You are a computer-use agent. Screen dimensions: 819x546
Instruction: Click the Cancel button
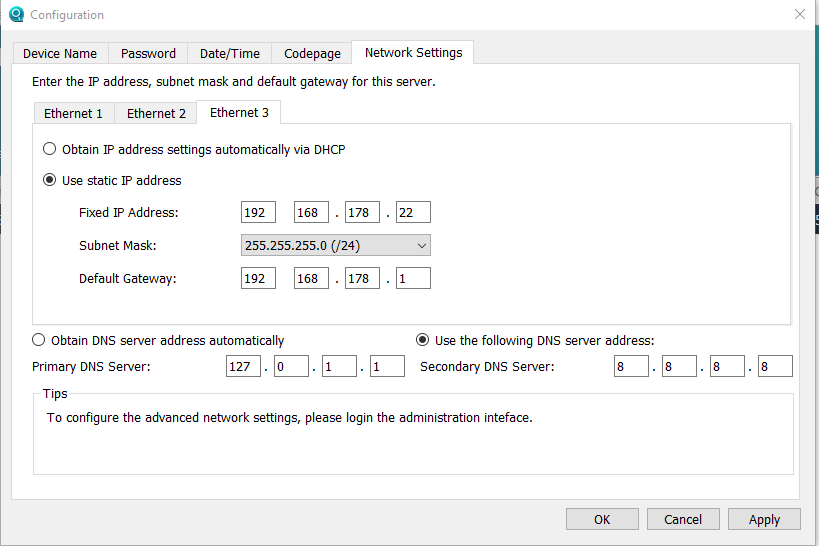683,519
